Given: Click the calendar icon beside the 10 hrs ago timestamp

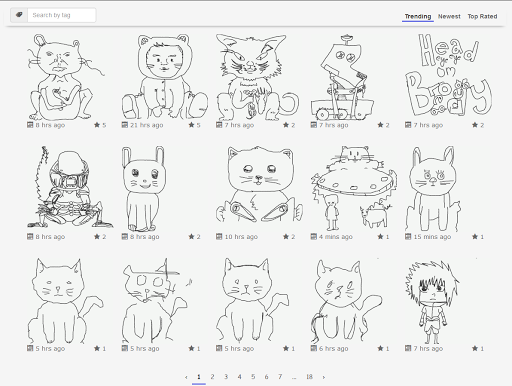Looking at the screenshot, I should (x=219, y=237).
